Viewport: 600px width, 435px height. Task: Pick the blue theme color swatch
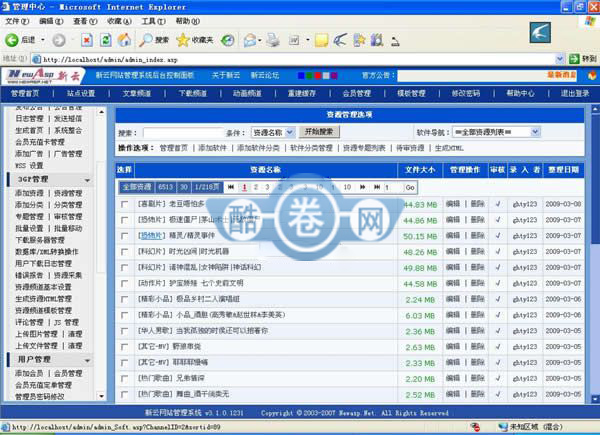point(301,76)
